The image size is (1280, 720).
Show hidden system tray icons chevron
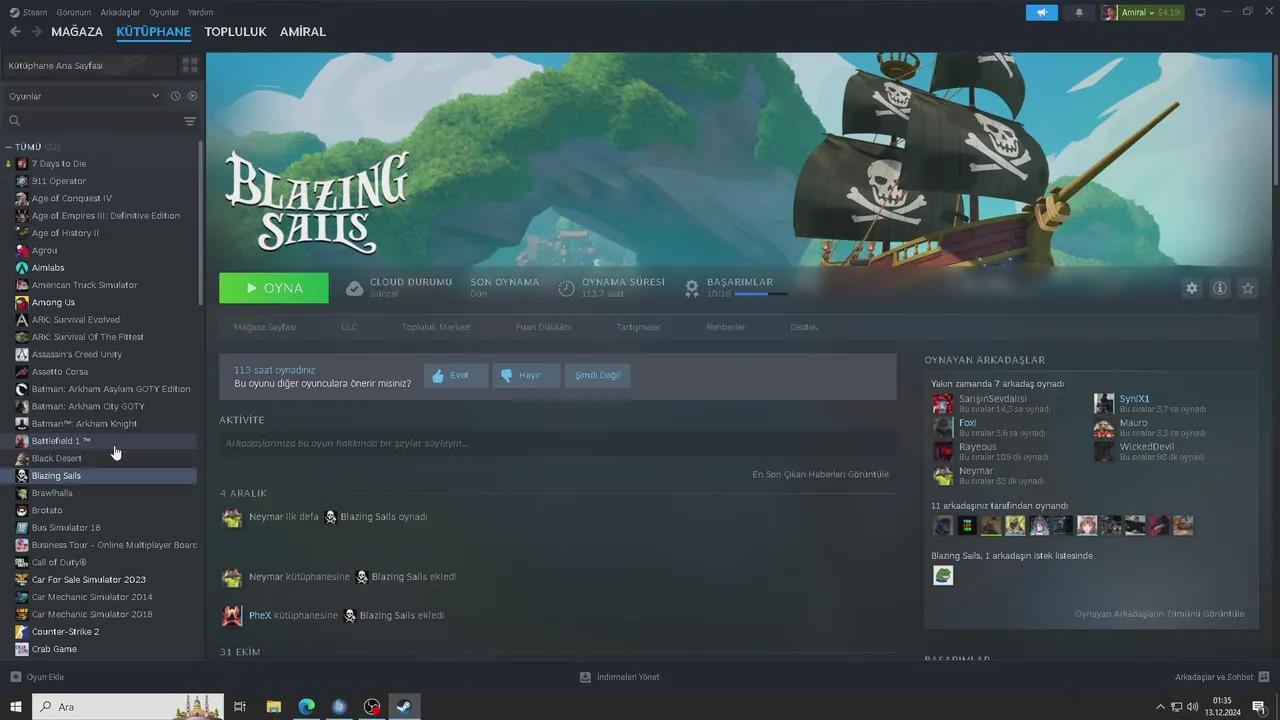click(x=1162, y=707)
